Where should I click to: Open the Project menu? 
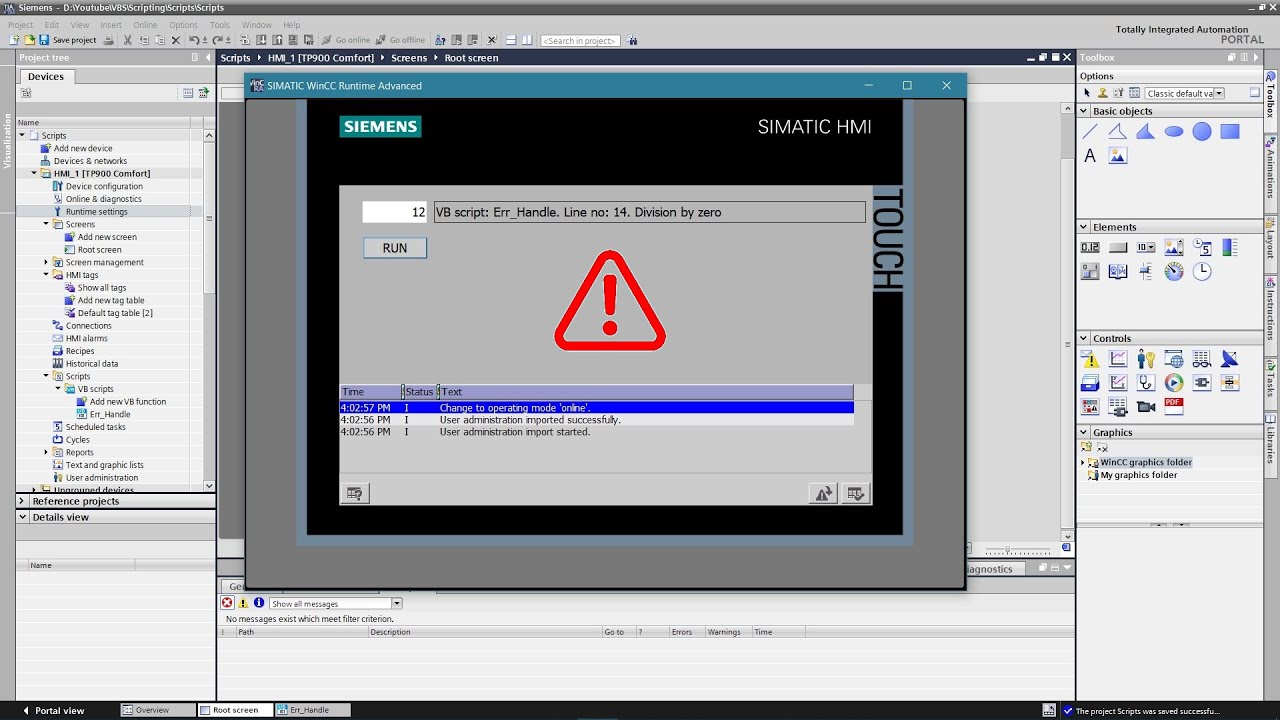click(x=21, y=25)
